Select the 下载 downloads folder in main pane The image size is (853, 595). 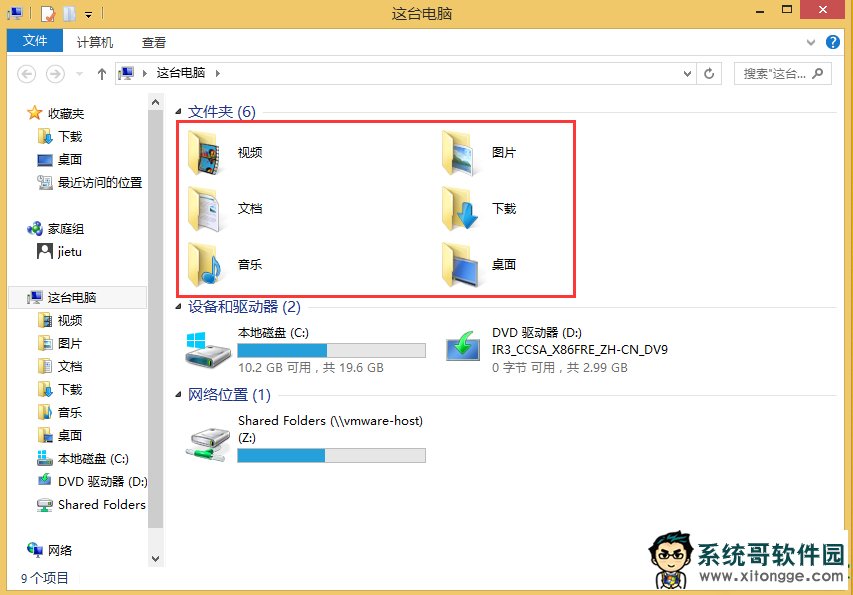click(x=460, y=209)
